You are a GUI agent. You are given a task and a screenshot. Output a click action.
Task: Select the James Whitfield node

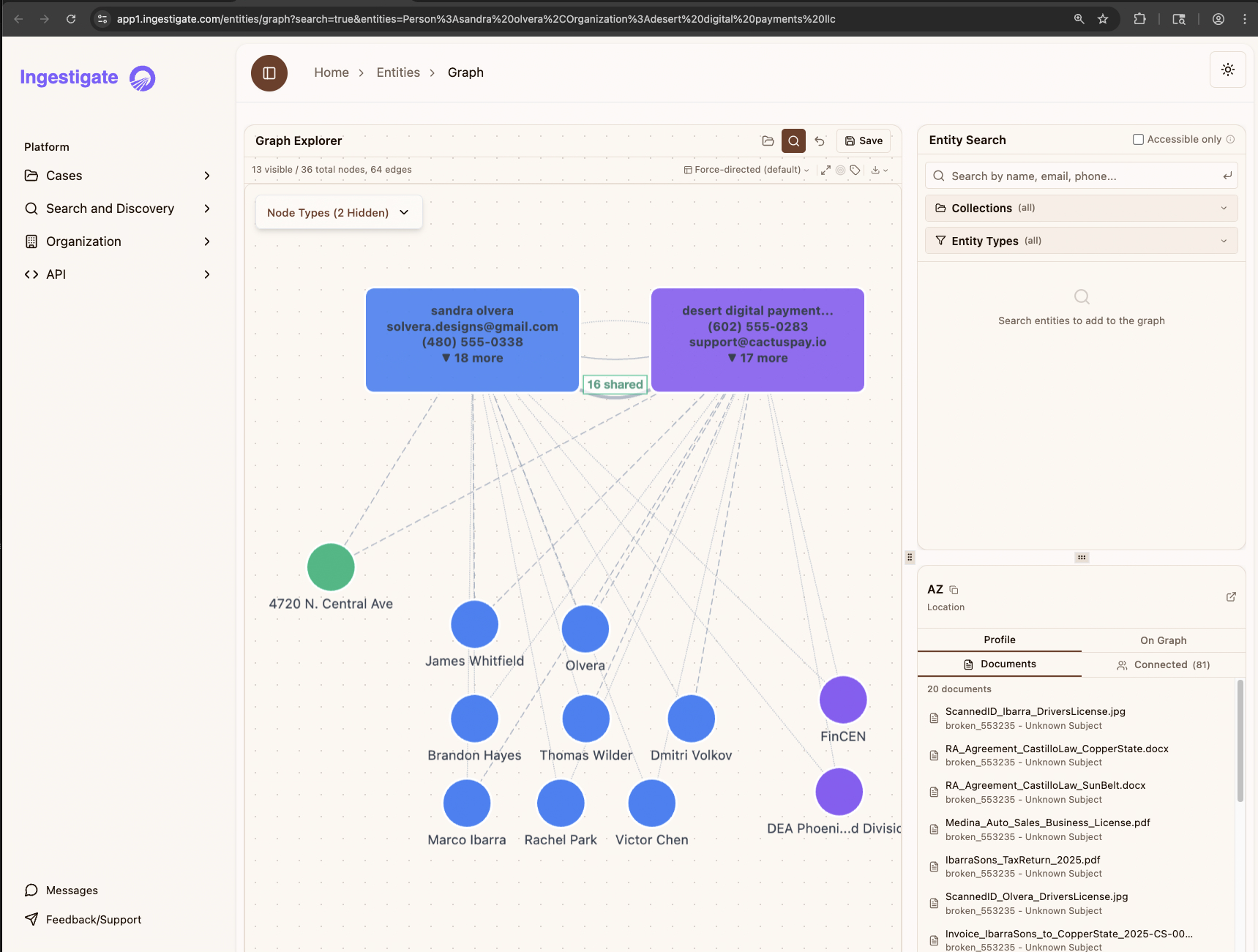[x=474, y=624]
